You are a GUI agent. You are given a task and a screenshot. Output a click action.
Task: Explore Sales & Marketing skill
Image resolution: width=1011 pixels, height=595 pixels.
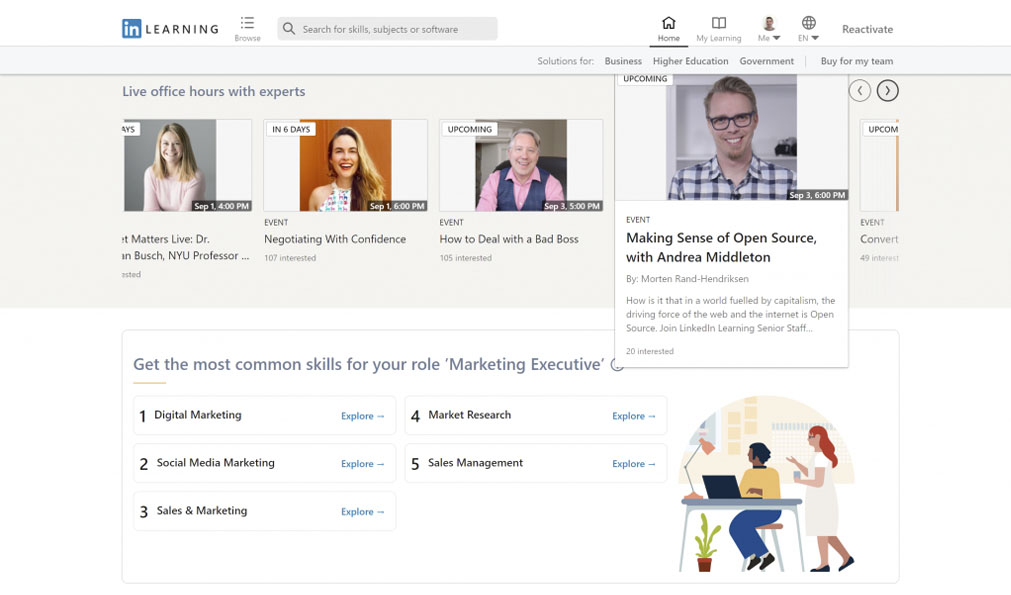tap(362, 511)
